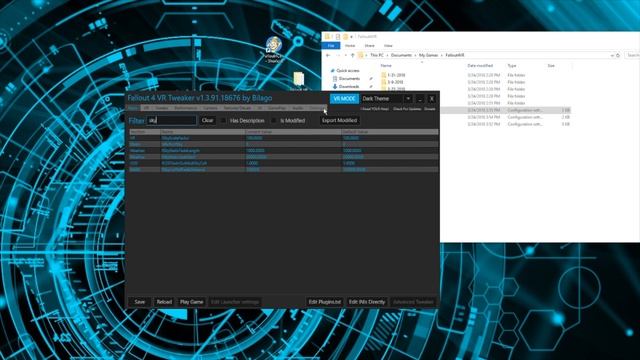Image resolution: width=640 pixels, height=360 pixels.
Task: Sort by the Current Value column header
Action: tap(293, 132)
